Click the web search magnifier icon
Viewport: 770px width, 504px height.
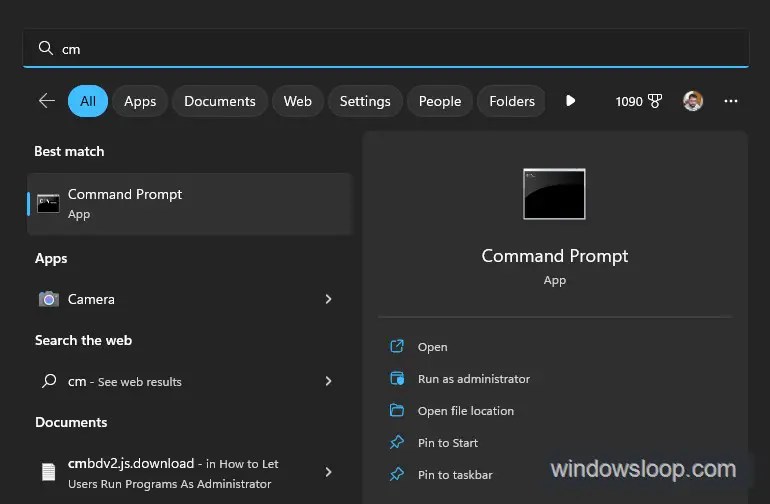pyautogui.click(x=49, y=381)
